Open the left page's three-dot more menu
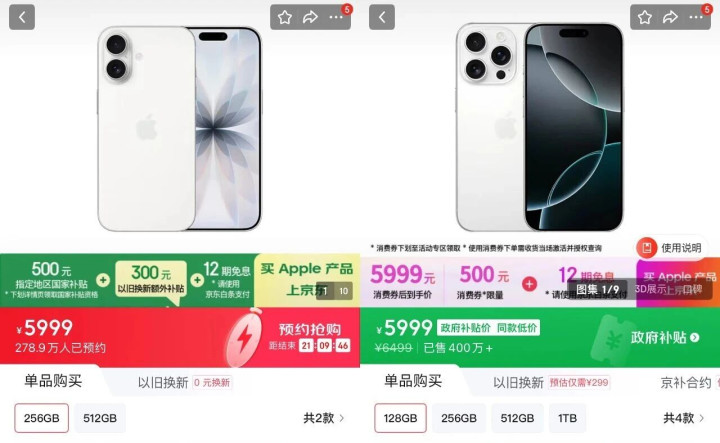This screenshot has height=443, width=720. [336, 17]
